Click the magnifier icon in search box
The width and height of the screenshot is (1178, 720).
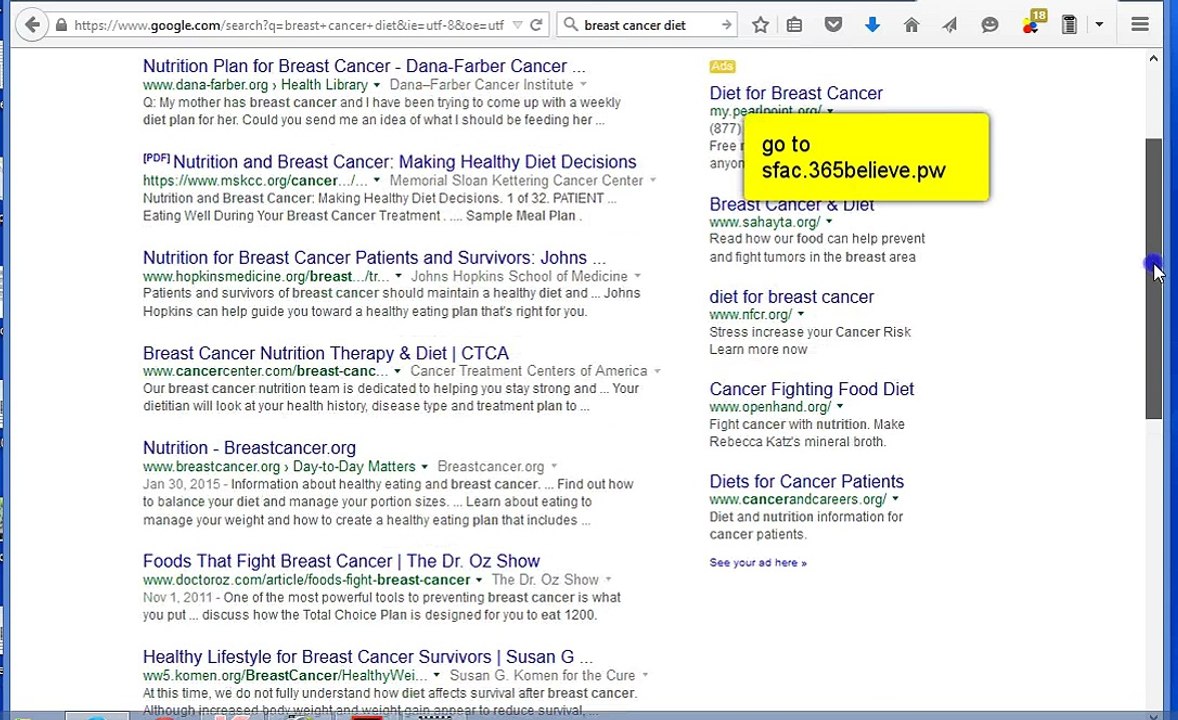[x=571, y=25]
